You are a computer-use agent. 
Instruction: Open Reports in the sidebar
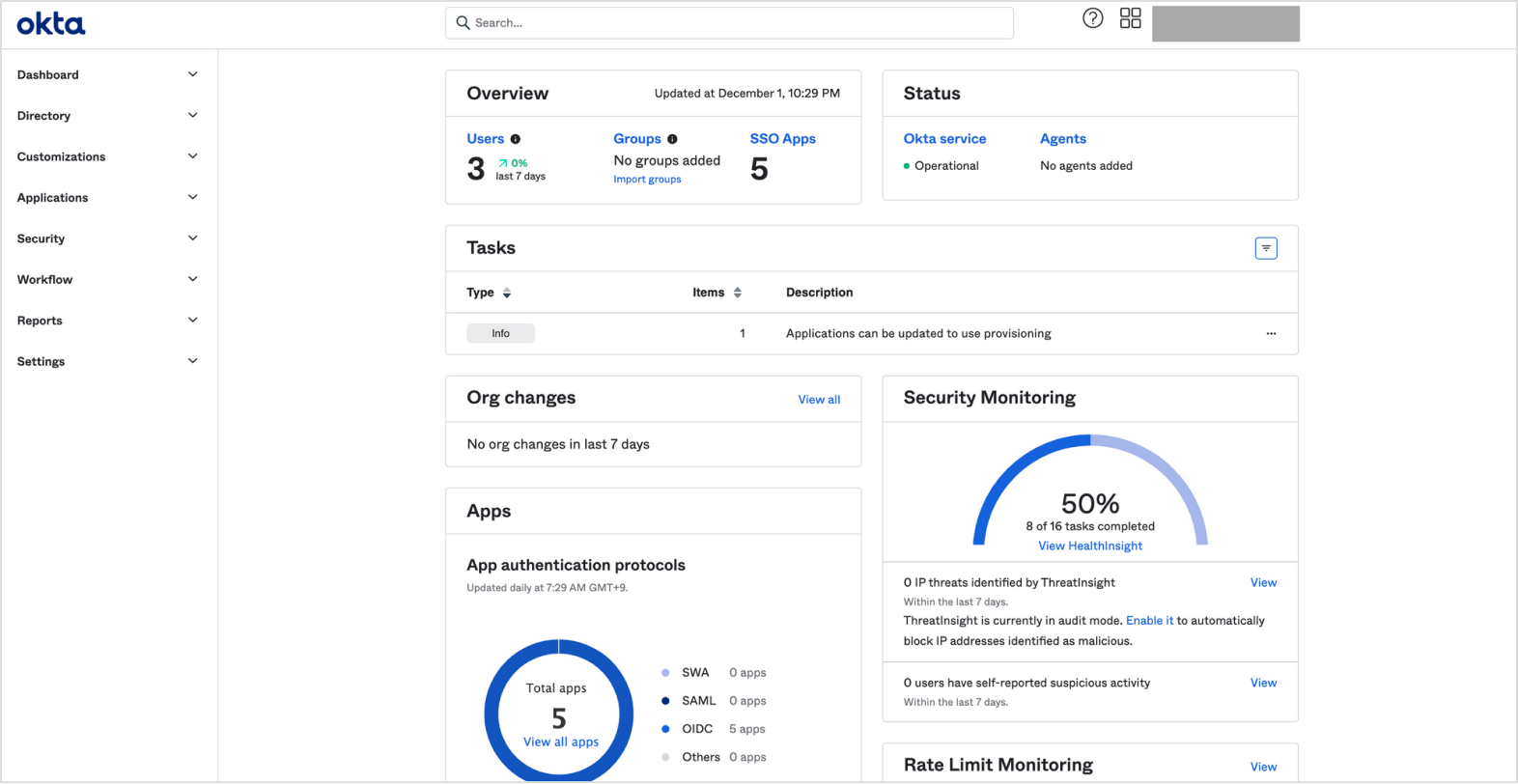tap(40, 321)
